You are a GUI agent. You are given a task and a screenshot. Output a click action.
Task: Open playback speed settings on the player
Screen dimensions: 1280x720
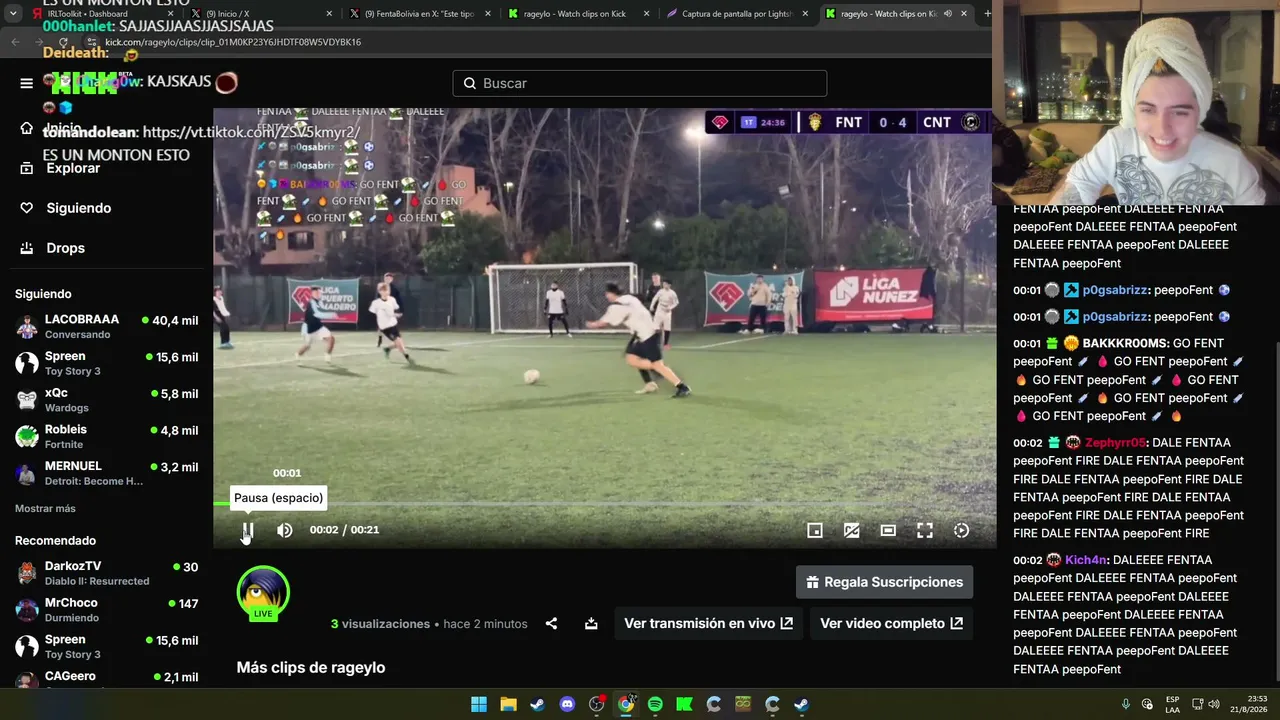coord(961,531)
